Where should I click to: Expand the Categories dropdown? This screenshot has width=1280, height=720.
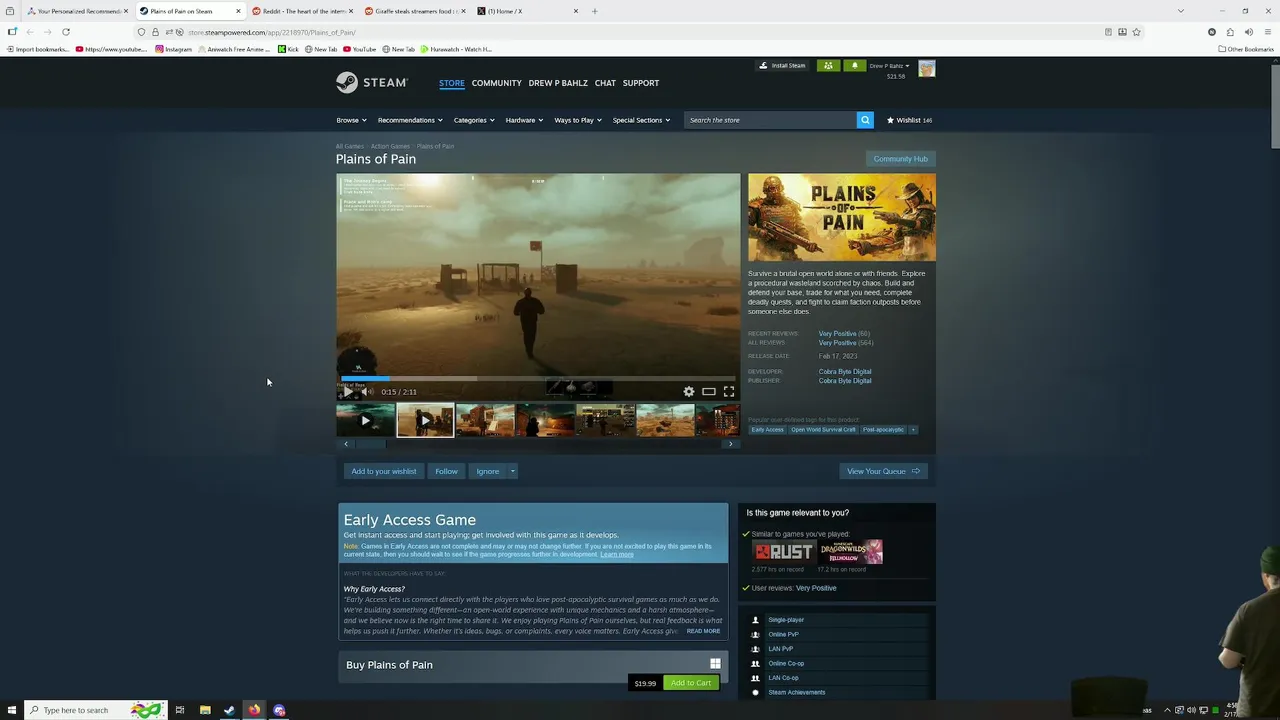click(474, 120)
